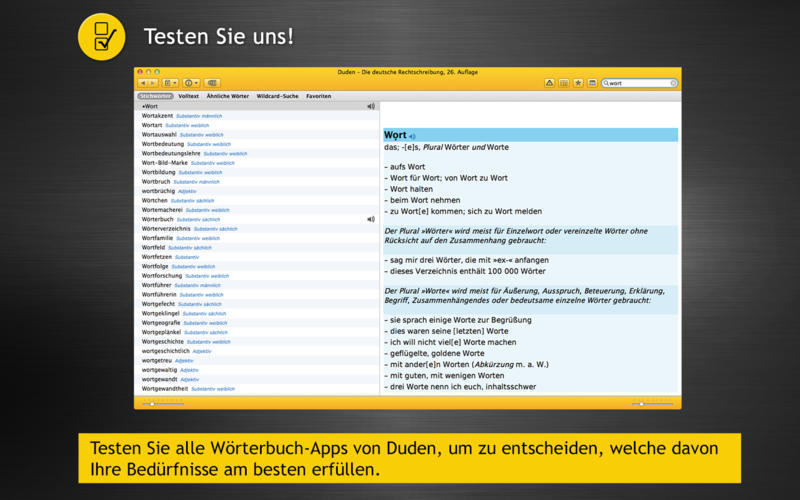
Task: Switch to the Volltext tab
Action: (188, 96)
